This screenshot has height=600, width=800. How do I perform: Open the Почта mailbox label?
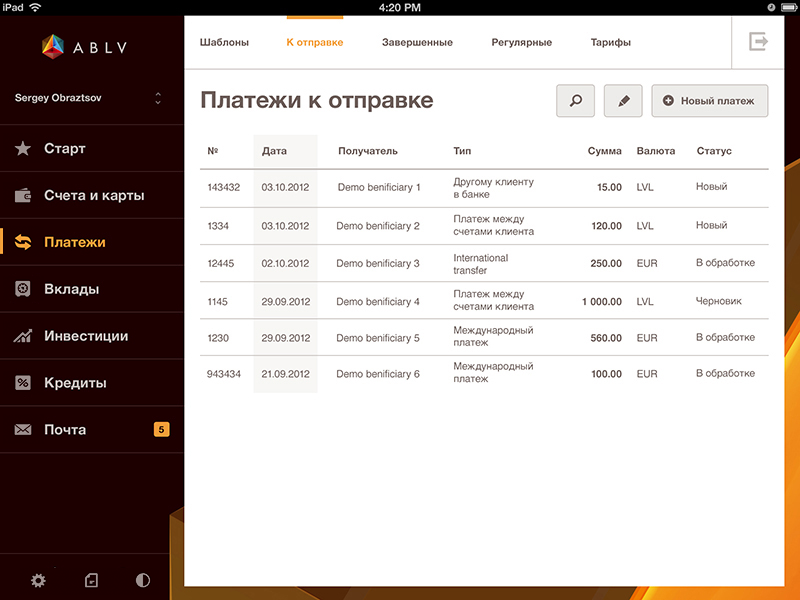[65, 430]
